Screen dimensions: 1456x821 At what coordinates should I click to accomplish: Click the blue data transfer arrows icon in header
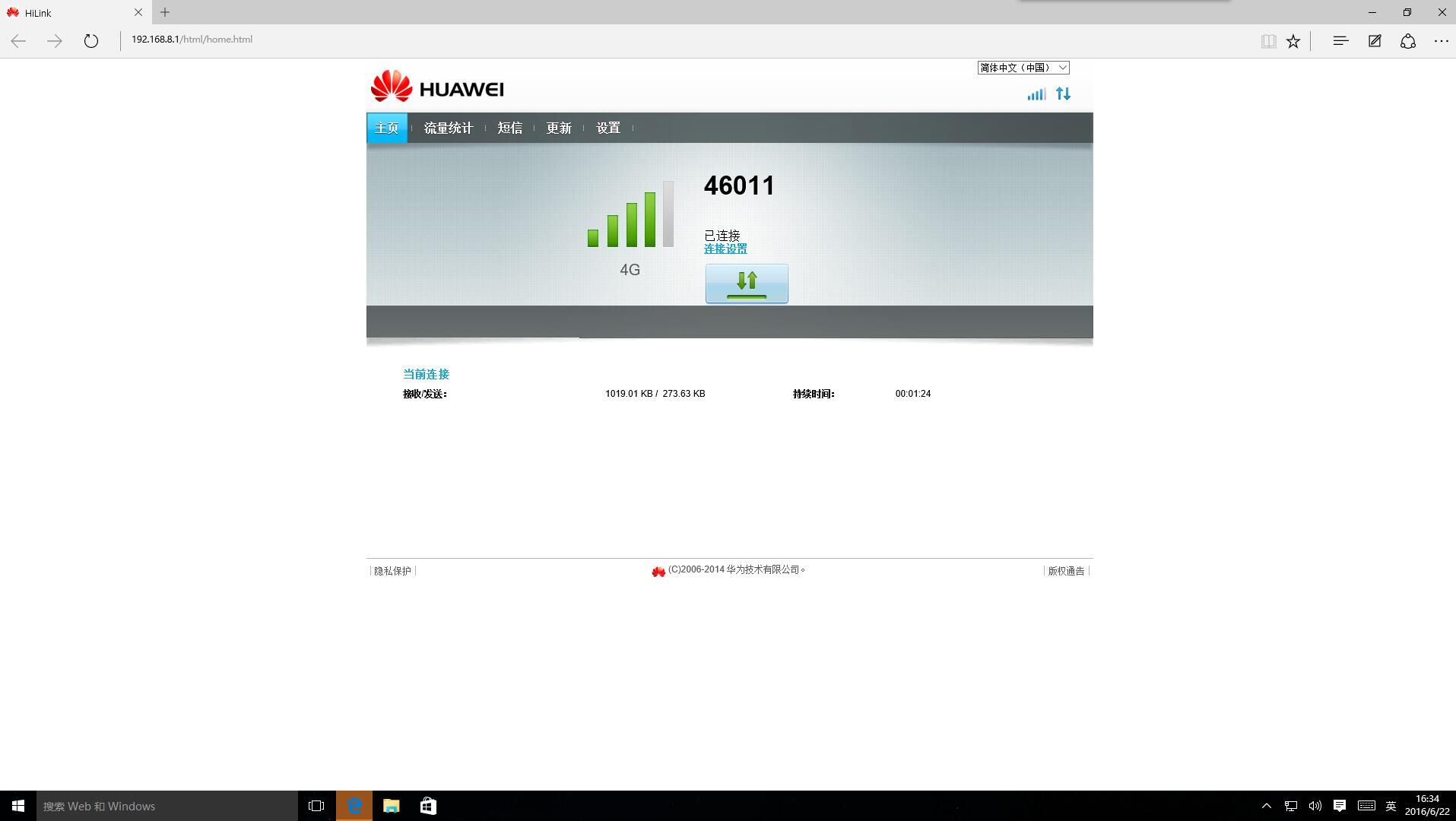click(x=1063, y=94)
